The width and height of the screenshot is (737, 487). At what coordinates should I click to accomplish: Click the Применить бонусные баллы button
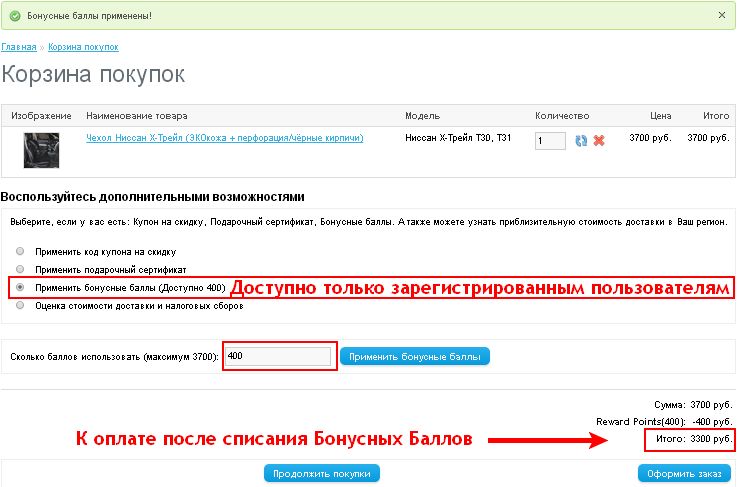click(415, 356)
